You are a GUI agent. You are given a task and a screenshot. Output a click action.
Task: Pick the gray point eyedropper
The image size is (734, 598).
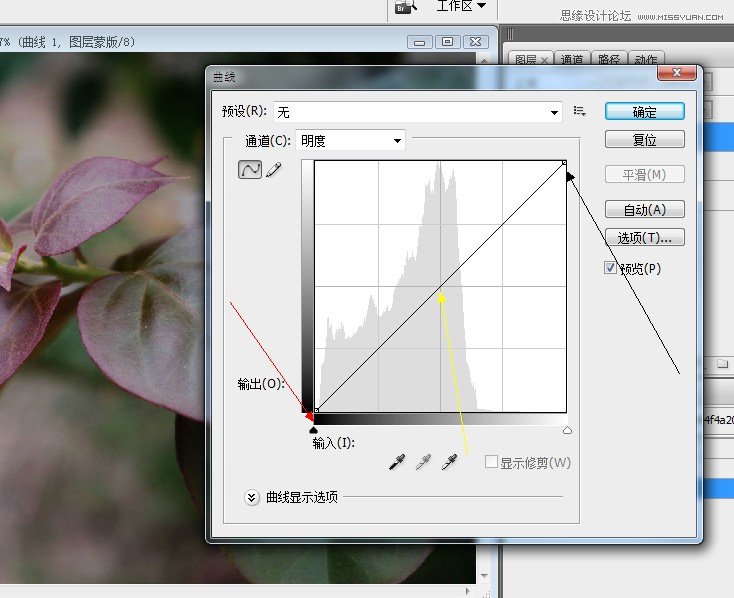423,462
